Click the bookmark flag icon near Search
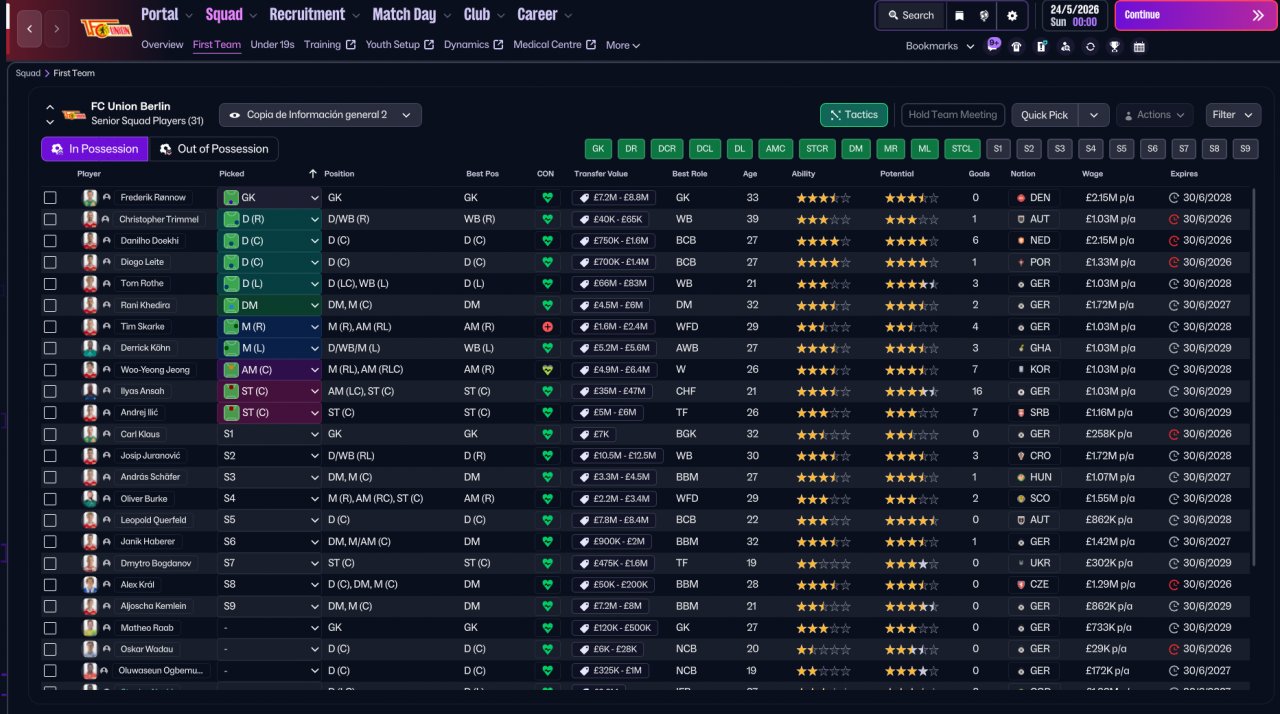Screen dimensions: 1280x714 (960, 15)
